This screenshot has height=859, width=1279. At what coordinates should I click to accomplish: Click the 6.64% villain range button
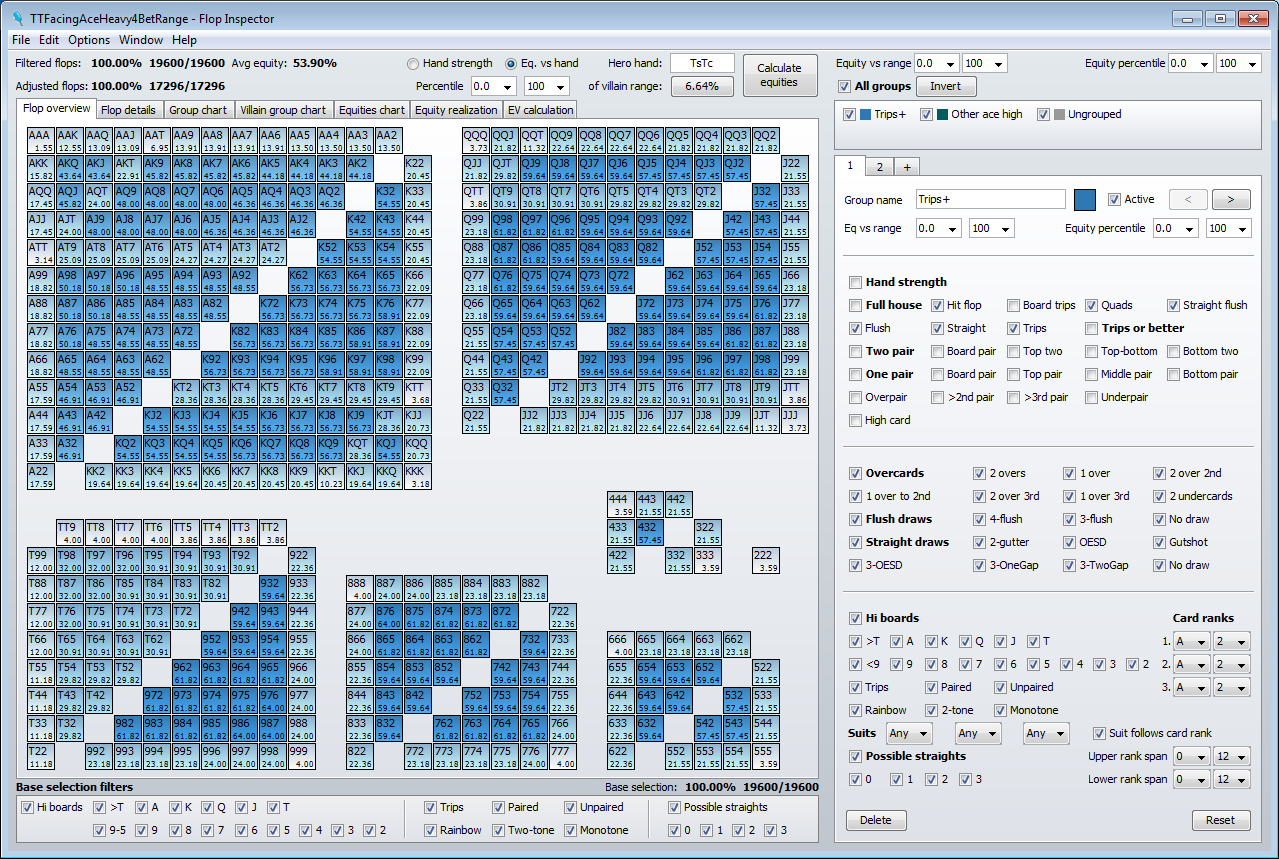pos(702,86)
